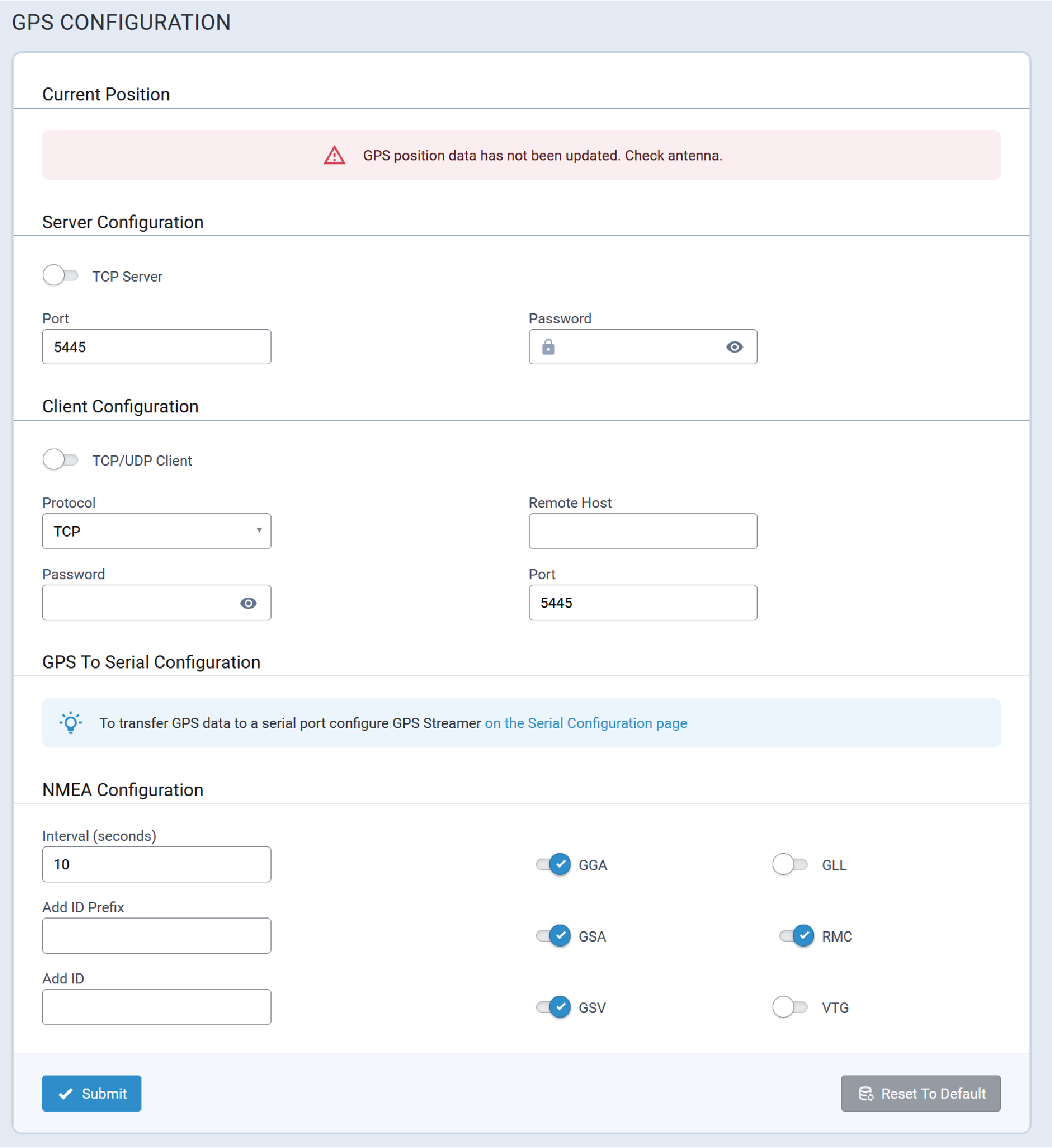Turn off the GSA toggle
The height and width of the screenshot is (1148, 1052).
click(553, 936)
